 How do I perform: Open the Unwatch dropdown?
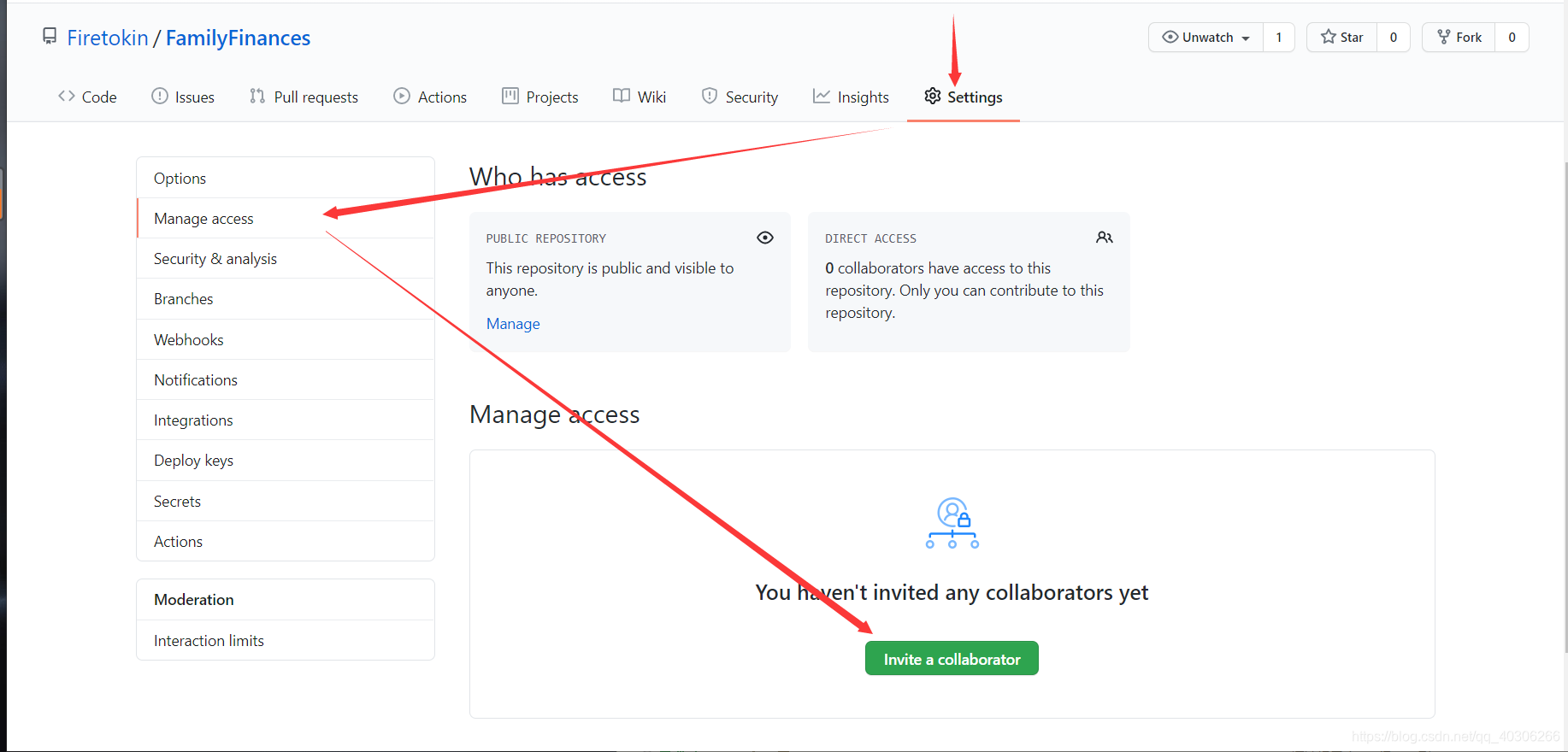tap(1206, 37)
